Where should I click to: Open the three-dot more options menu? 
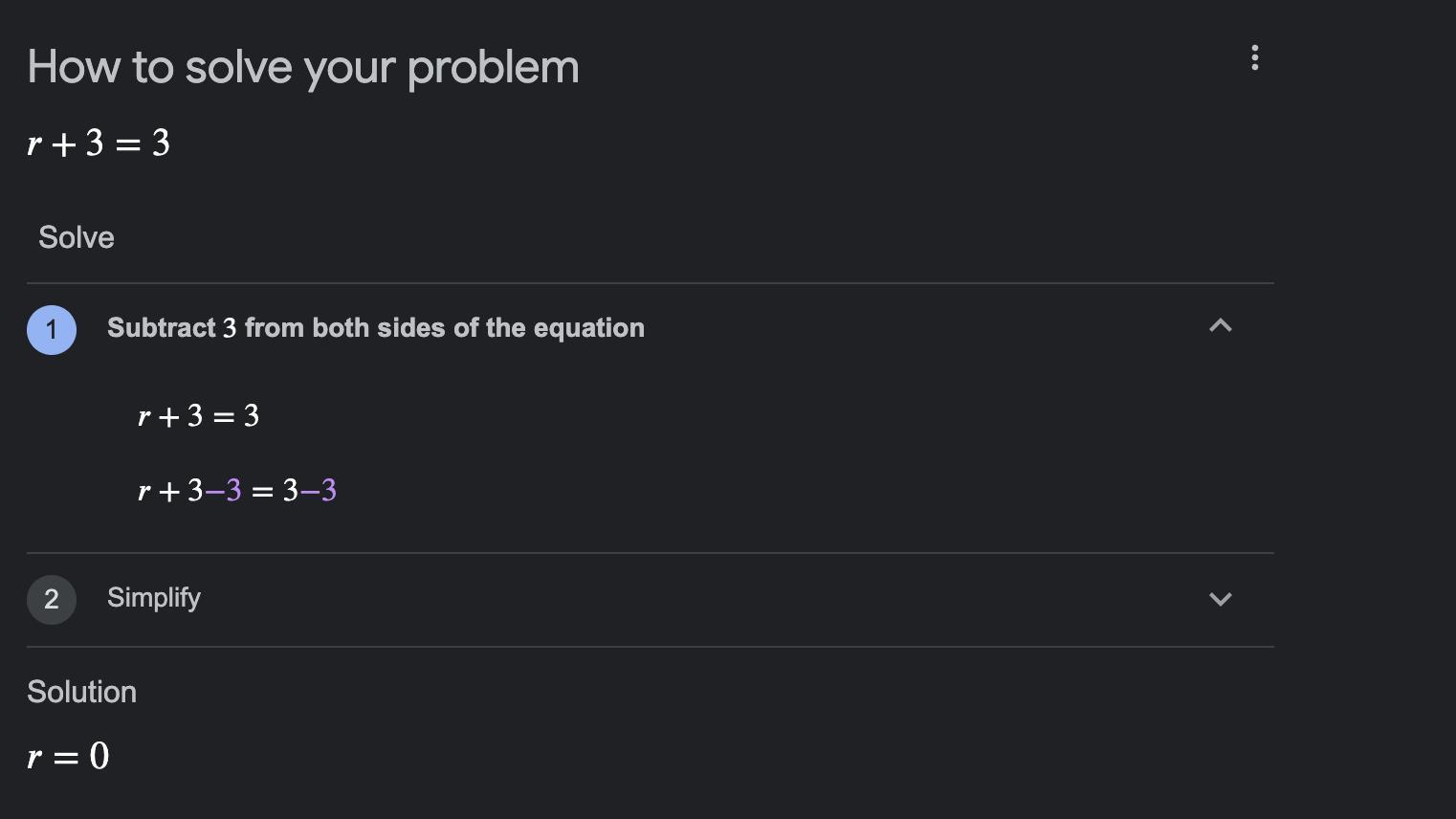point(1254,58)
